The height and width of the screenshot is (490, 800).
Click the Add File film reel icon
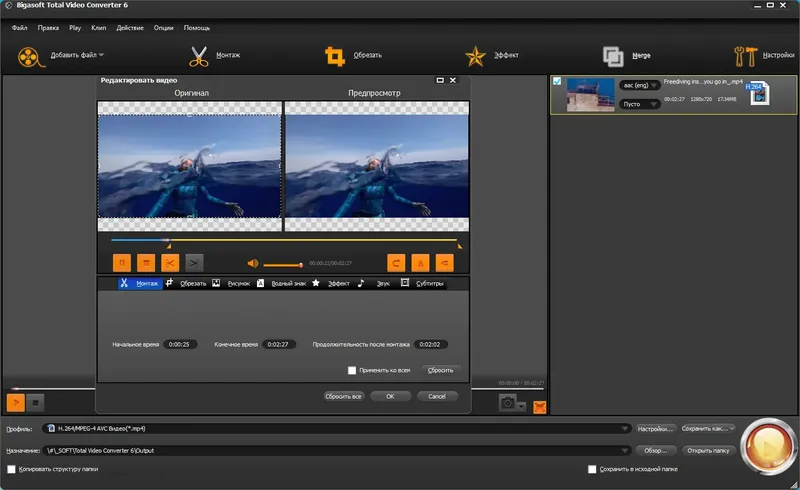[31, 57]
